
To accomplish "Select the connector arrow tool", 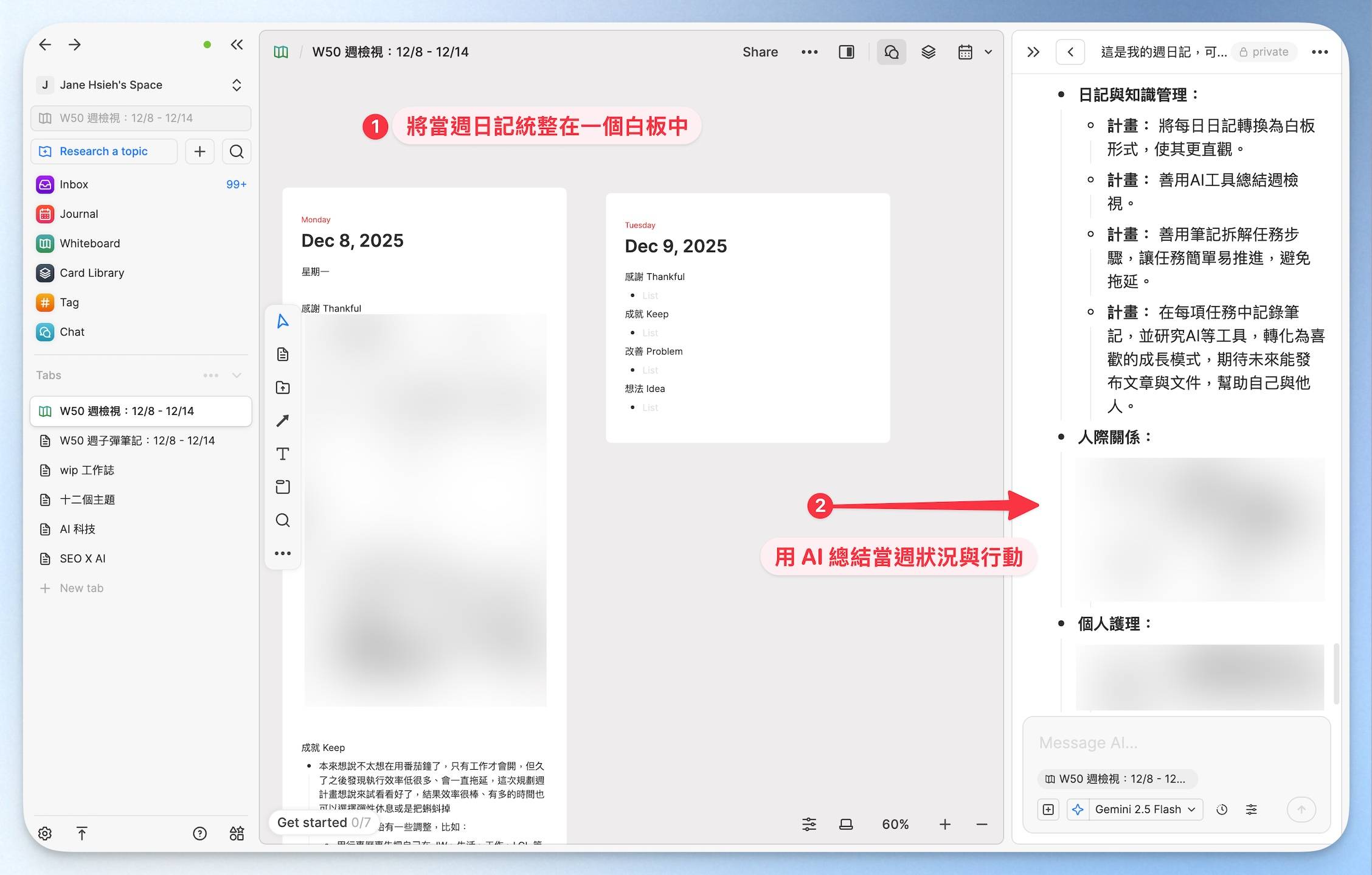I will [x=282, y=420].
